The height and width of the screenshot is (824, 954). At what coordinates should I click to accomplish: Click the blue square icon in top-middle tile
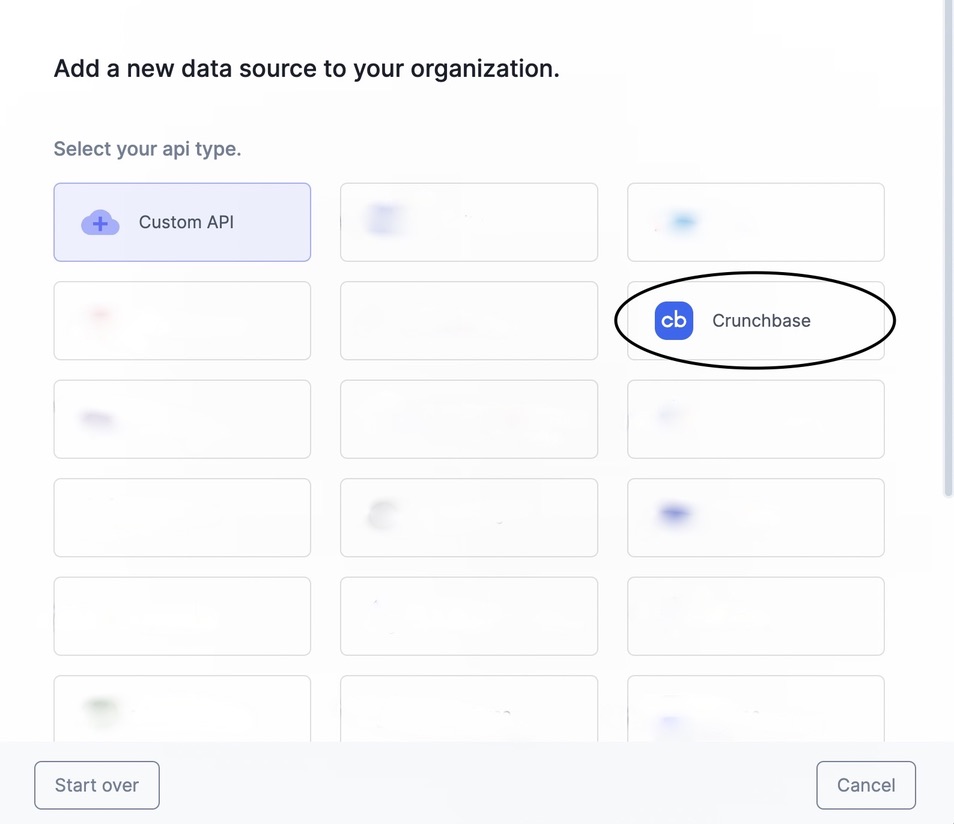[x=385, y=218]
